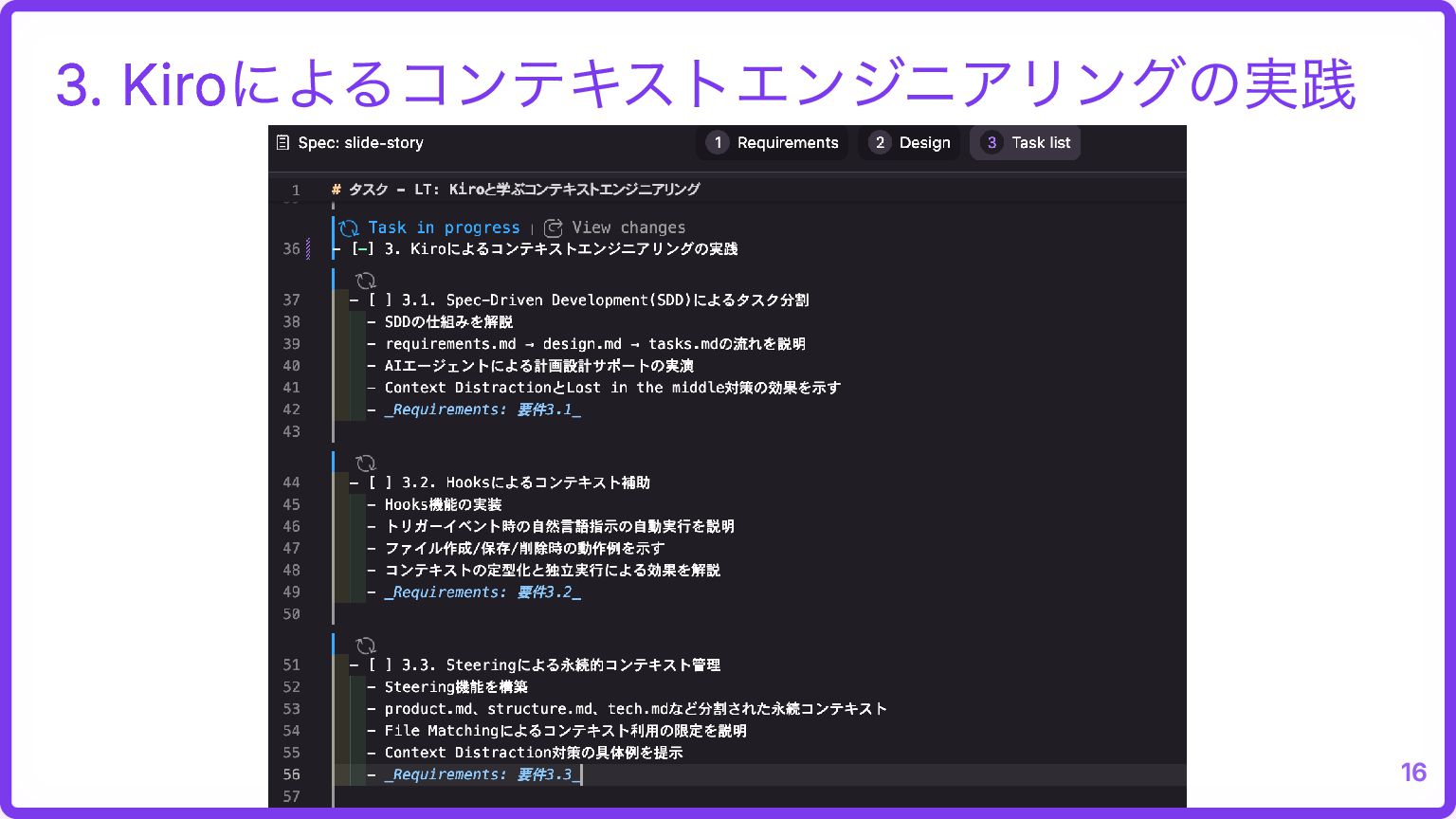Check the box for task 3.3 Steering
1456x819 pixels.
point(380,665)
